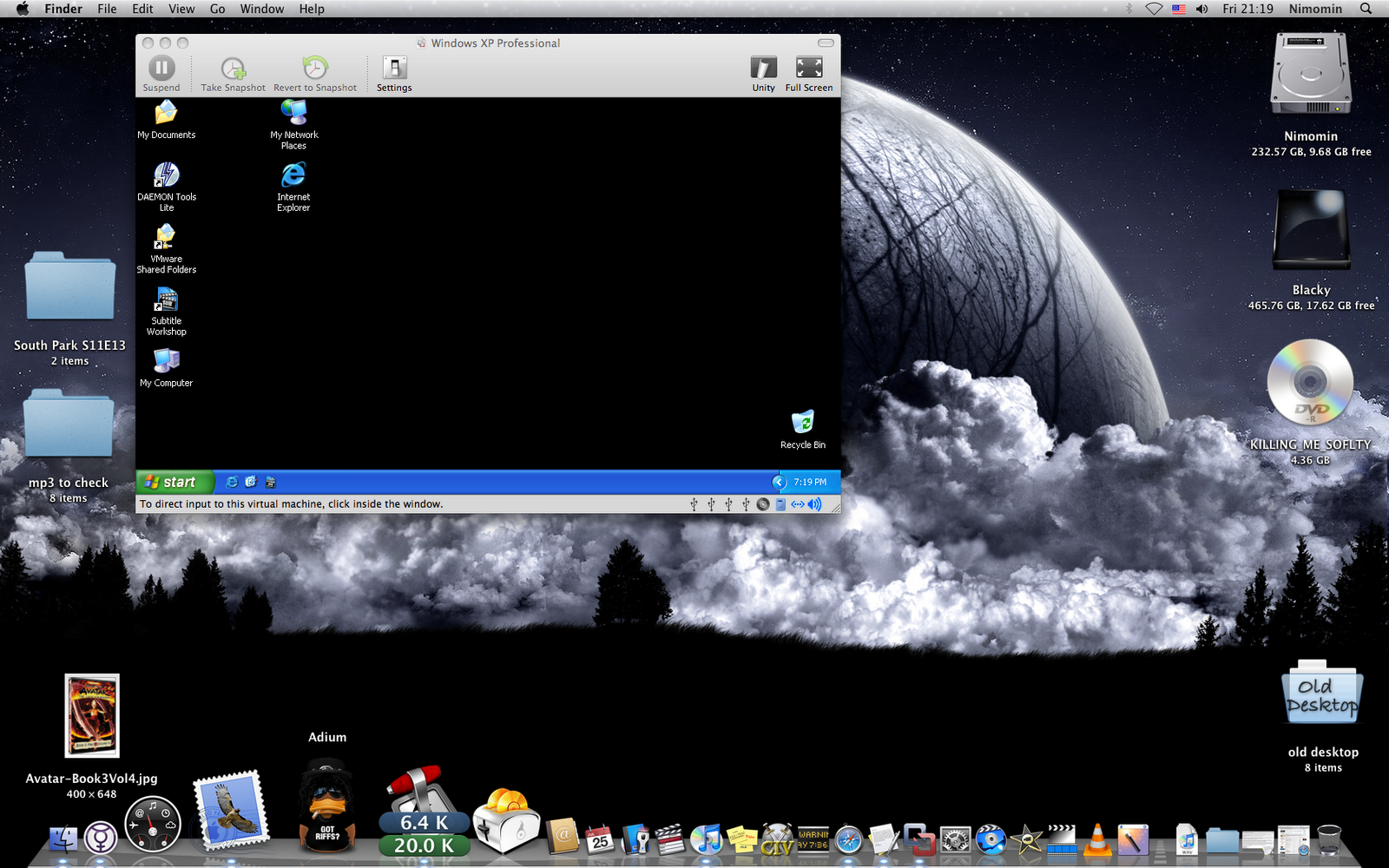This screenshot has height=868, width=1389.
Task: Select My Documents icon in XP desktop
Action: point(167,120)
